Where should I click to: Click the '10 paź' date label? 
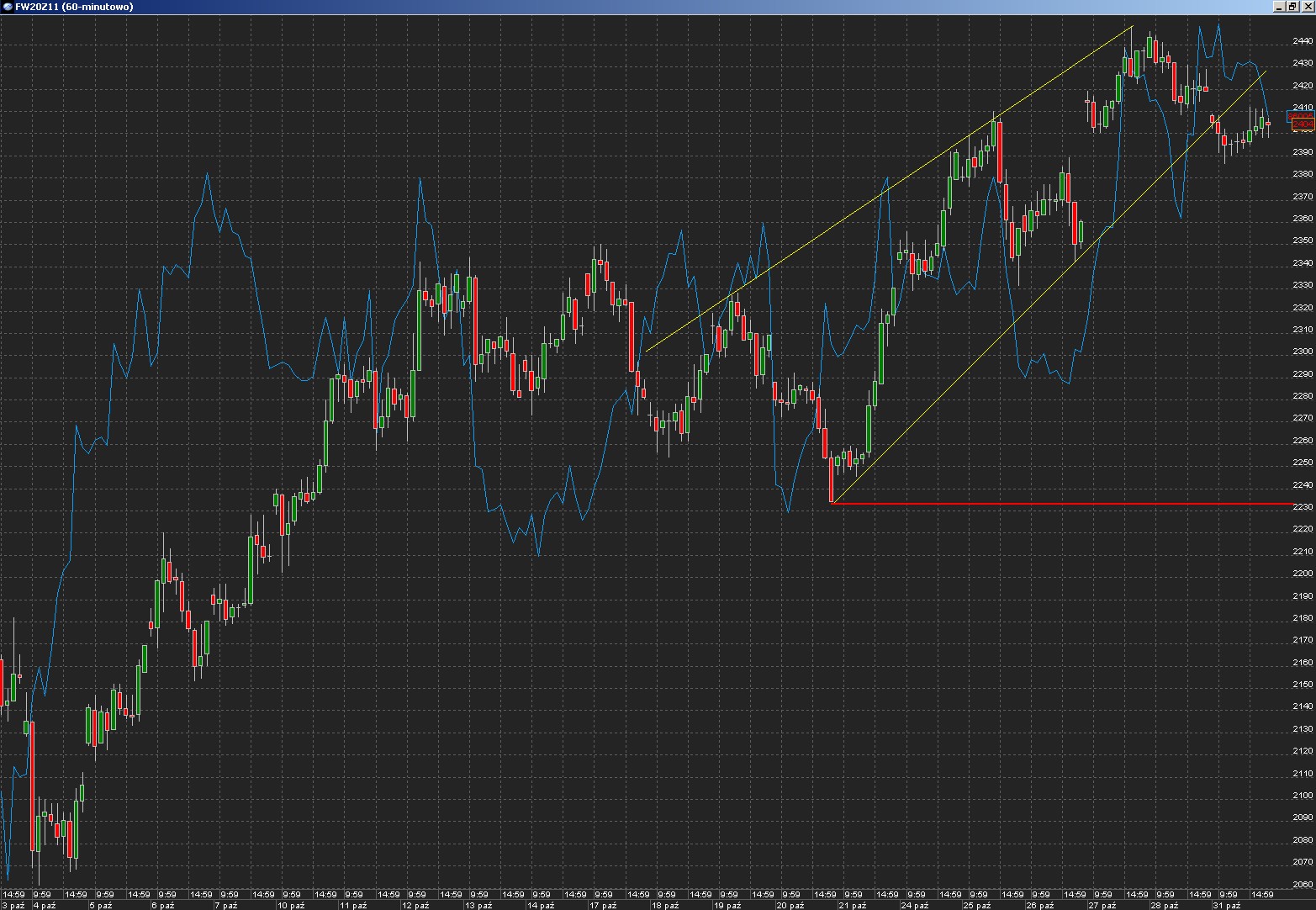291,905
